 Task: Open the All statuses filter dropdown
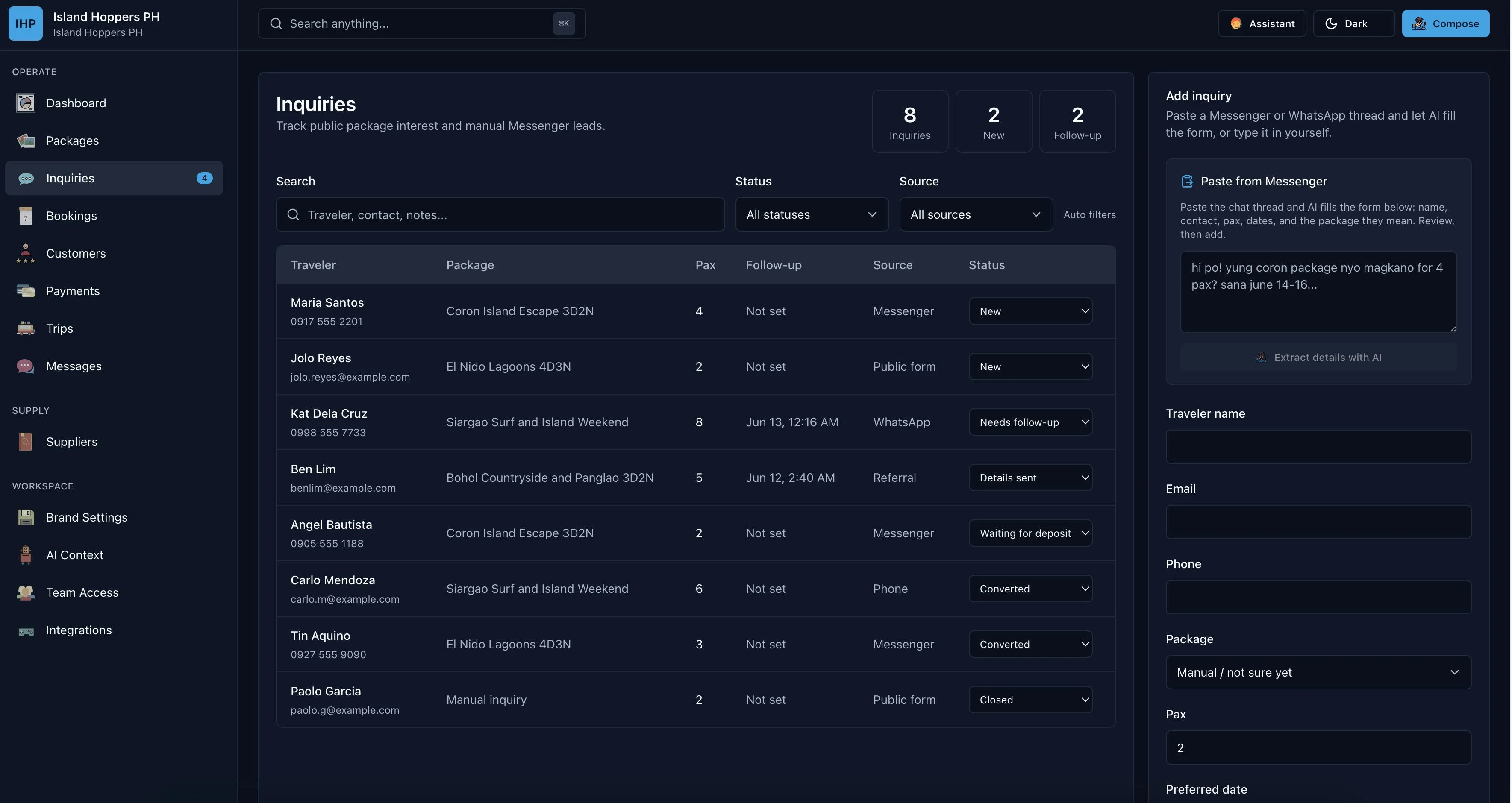tap(812, 215)
